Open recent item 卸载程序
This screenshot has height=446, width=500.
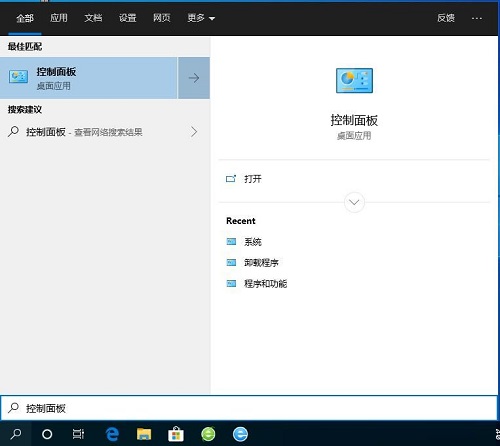(261, 263)
